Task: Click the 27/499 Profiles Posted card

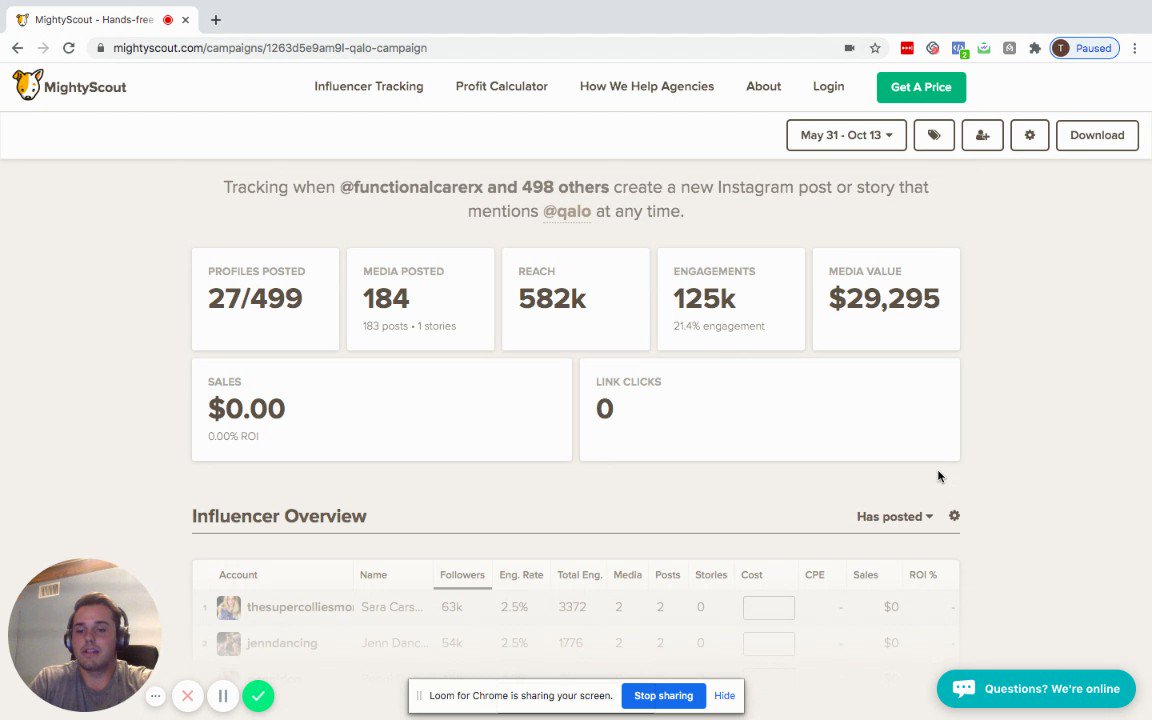Action: click(265, 299)
